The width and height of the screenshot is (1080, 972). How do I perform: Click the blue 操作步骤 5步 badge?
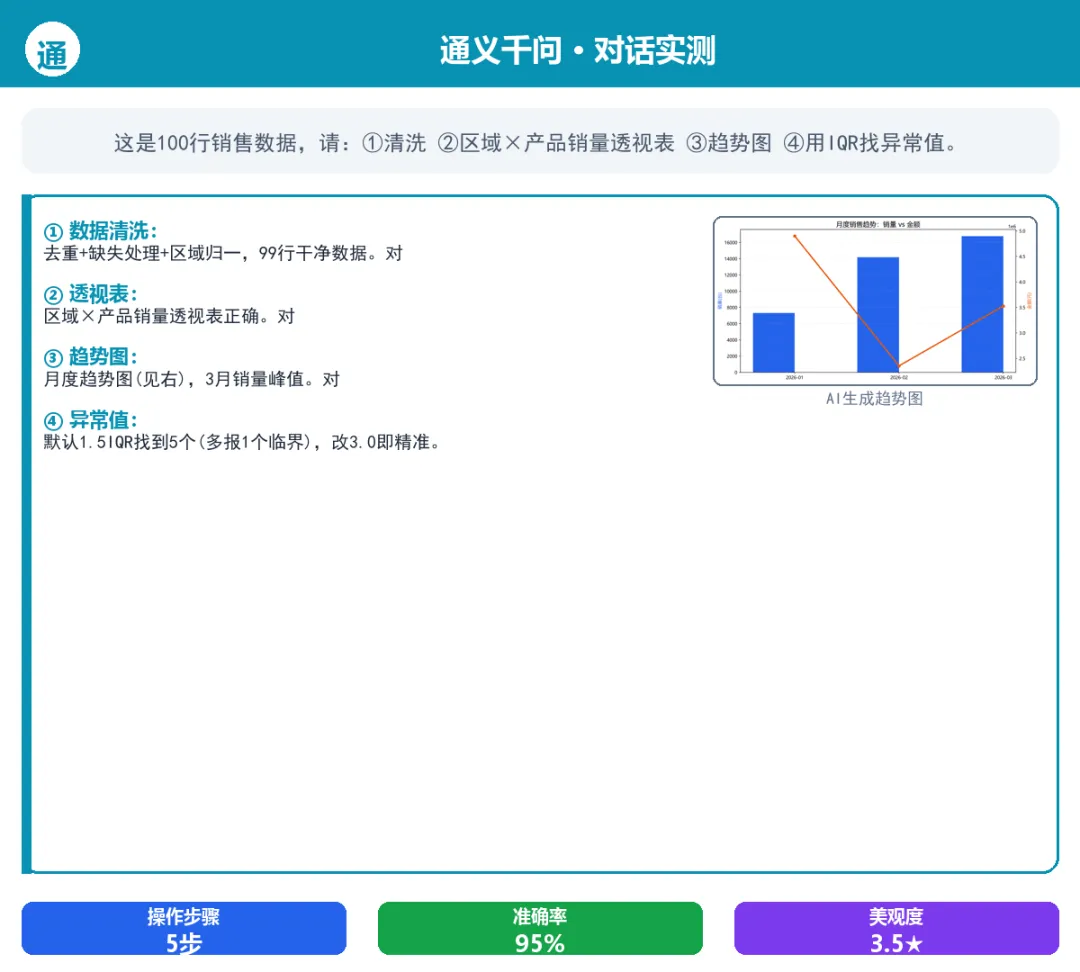coord(184,928)
